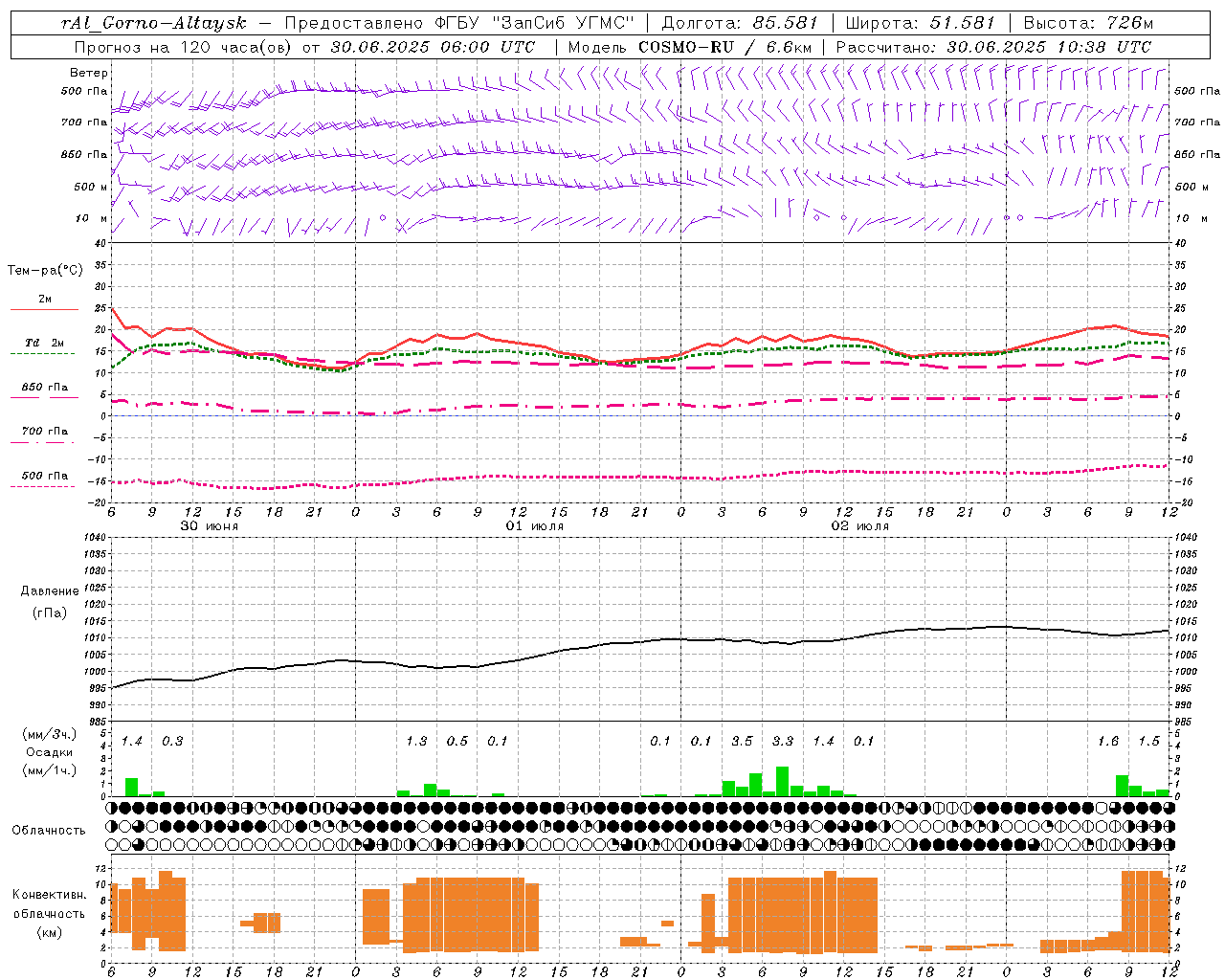Viewport: 1225px width, 980px height.
Task: Click the Тем-ра(°C) temperature panel label
Action: click(x=45, y=271)
